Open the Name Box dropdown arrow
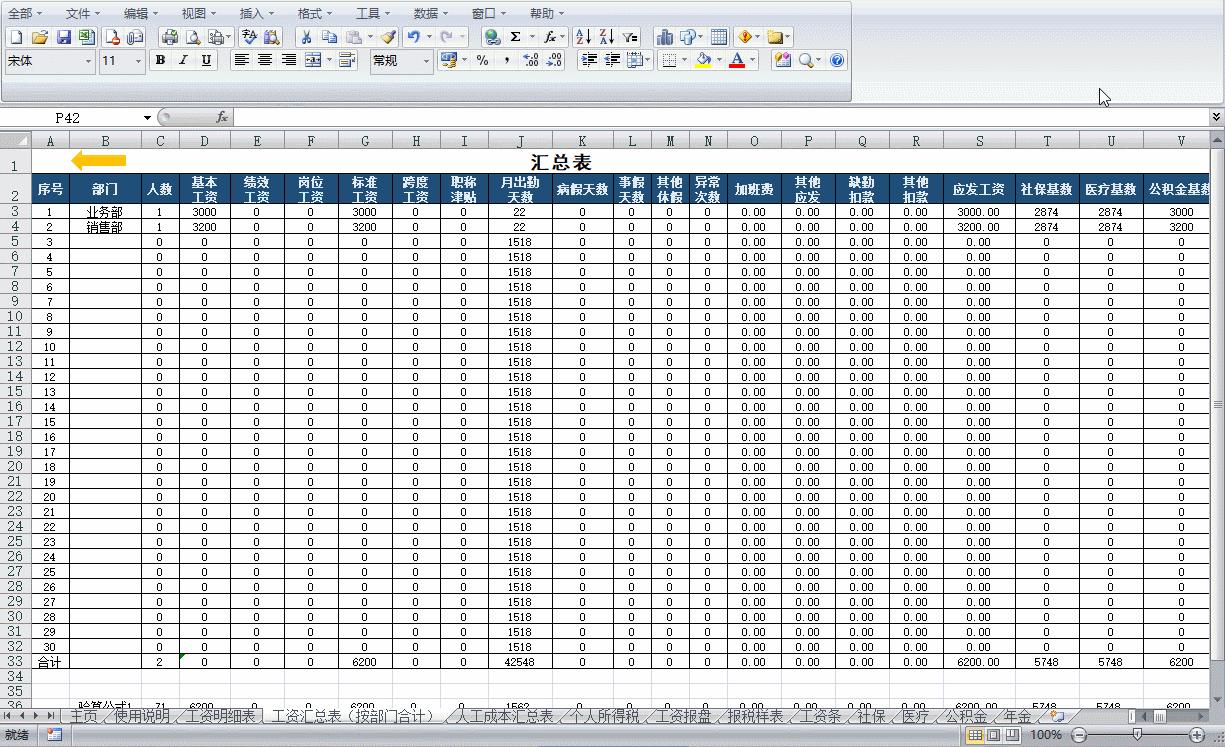 coord(148,118)
